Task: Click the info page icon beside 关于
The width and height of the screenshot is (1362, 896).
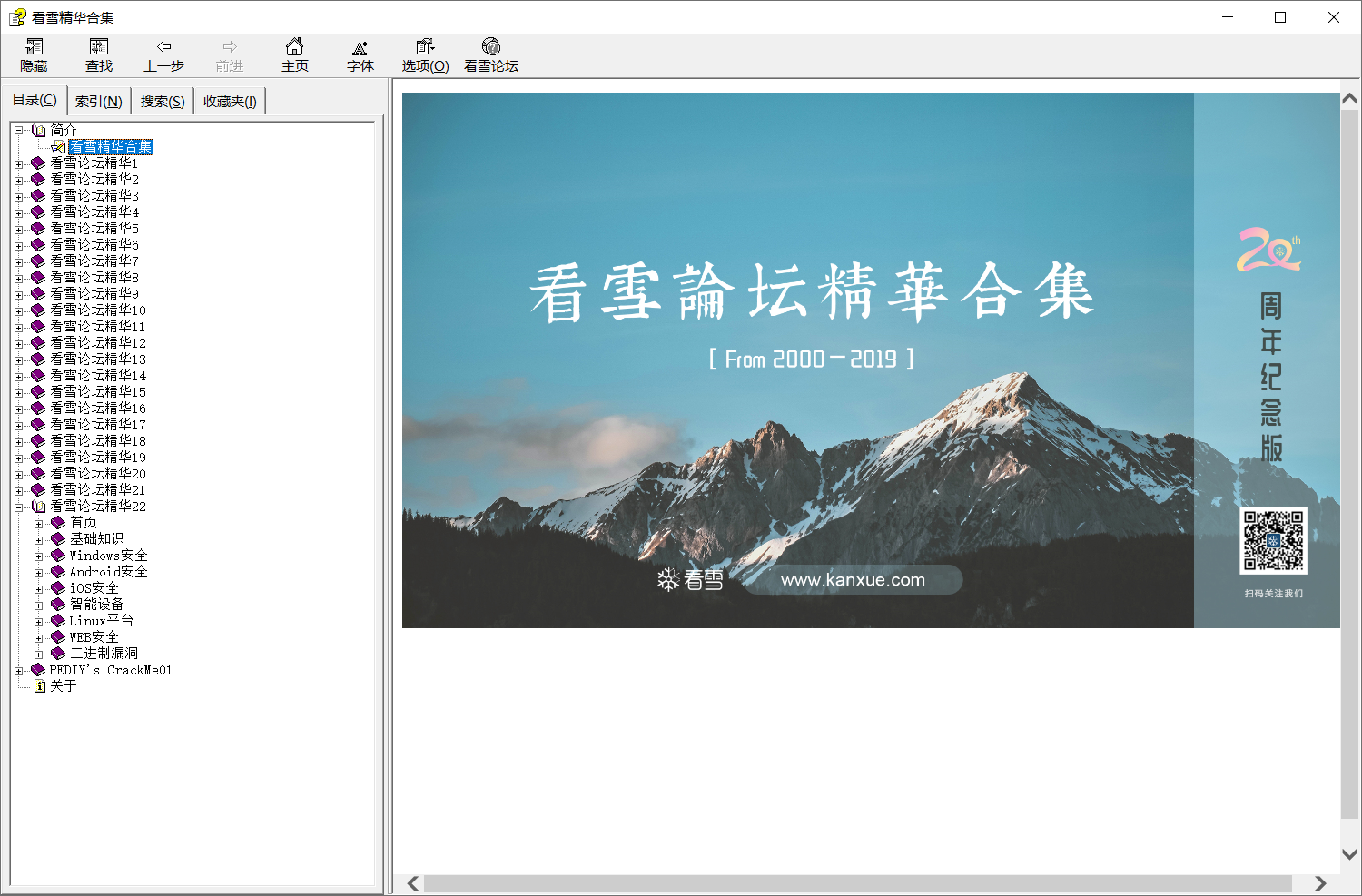Action: [x=40, y=686]
